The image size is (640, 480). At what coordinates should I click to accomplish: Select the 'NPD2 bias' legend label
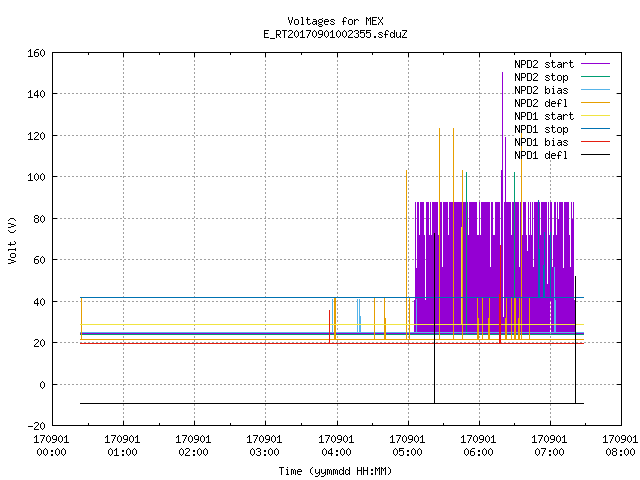(x=541, y=90)
